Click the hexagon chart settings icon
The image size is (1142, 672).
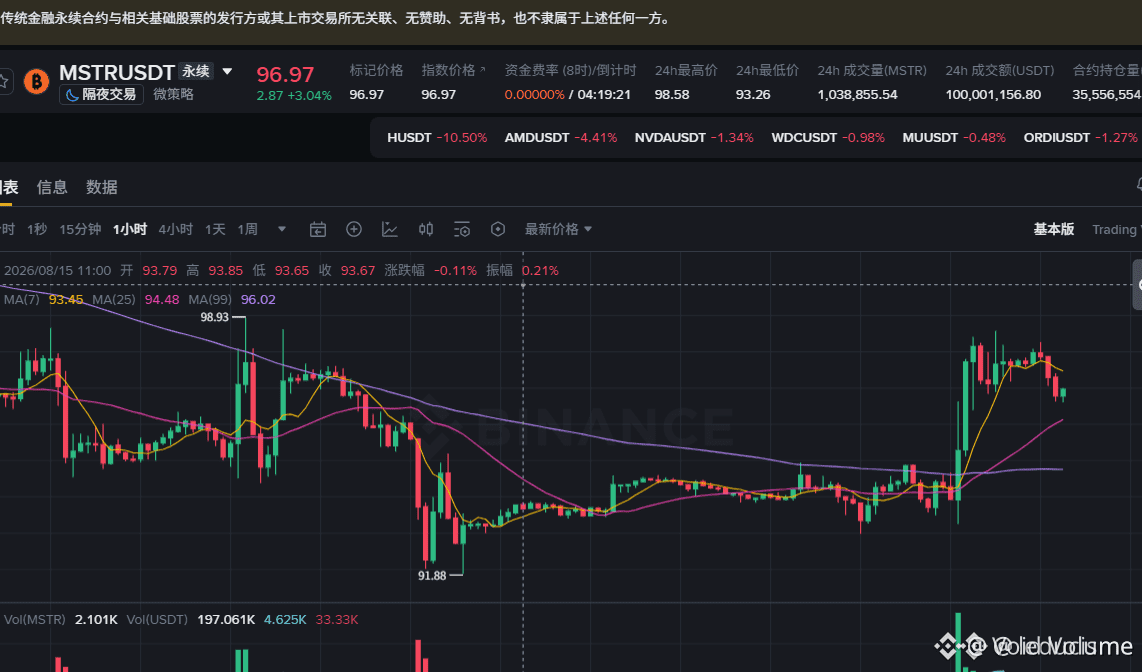coord(498,229)
